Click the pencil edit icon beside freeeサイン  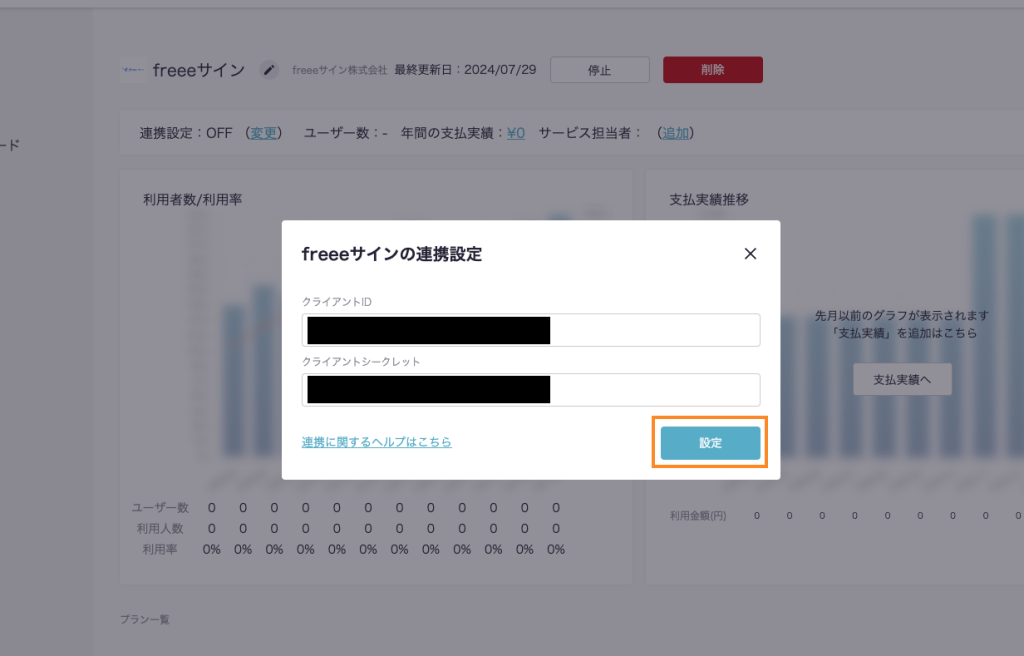click(x=268, y=70)
